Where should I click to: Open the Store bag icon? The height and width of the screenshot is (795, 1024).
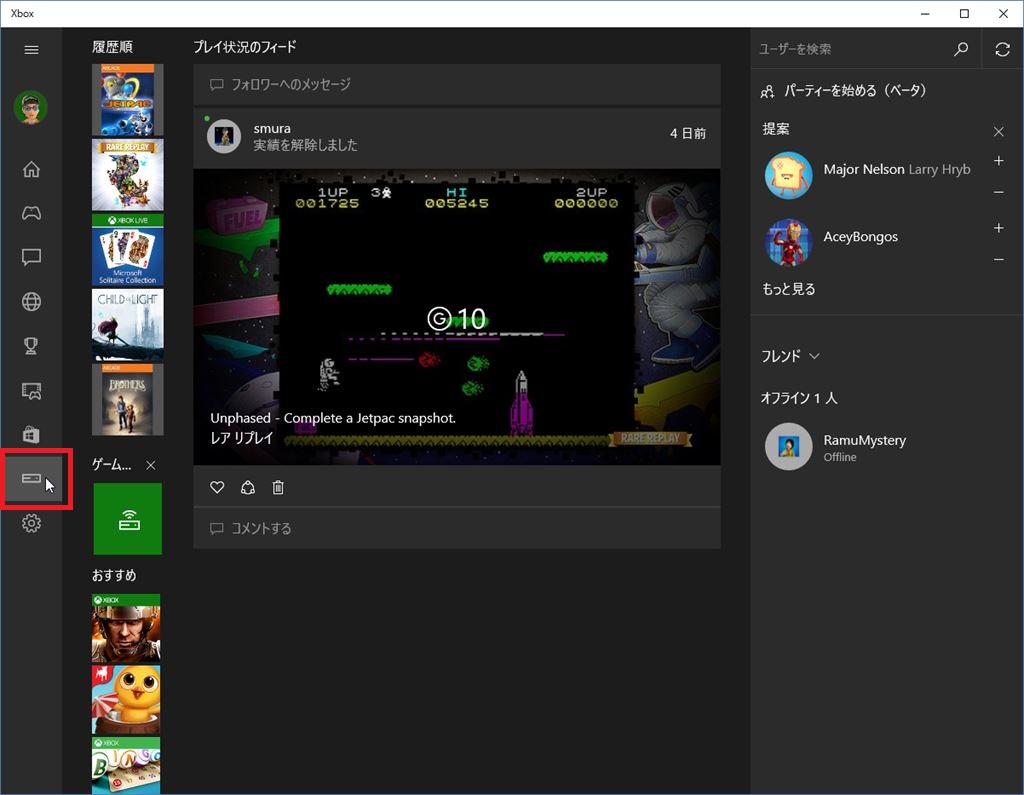pyautogui.click(x=31, y=434)
